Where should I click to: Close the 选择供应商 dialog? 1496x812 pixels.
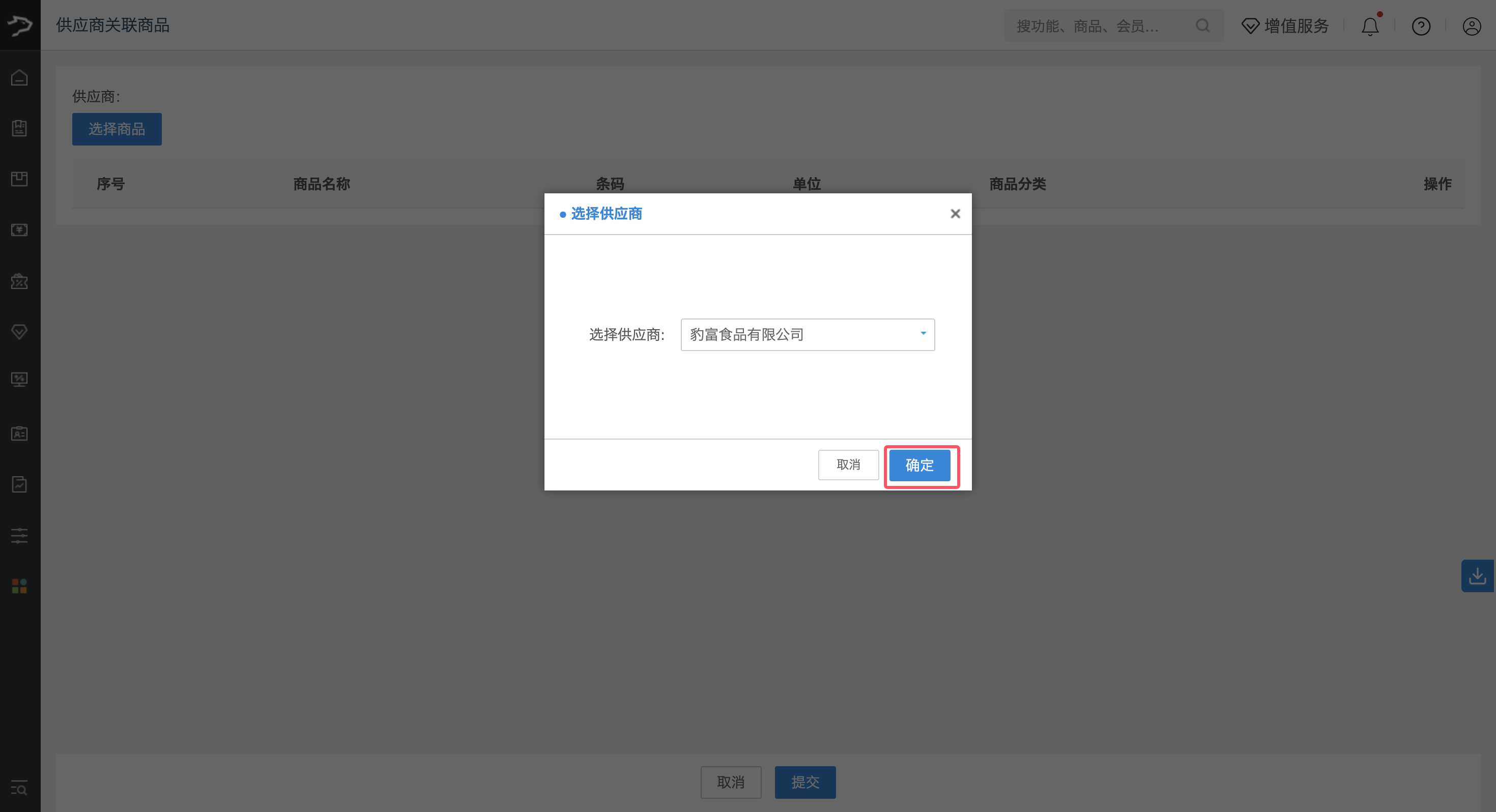click(x=955, y=214)
